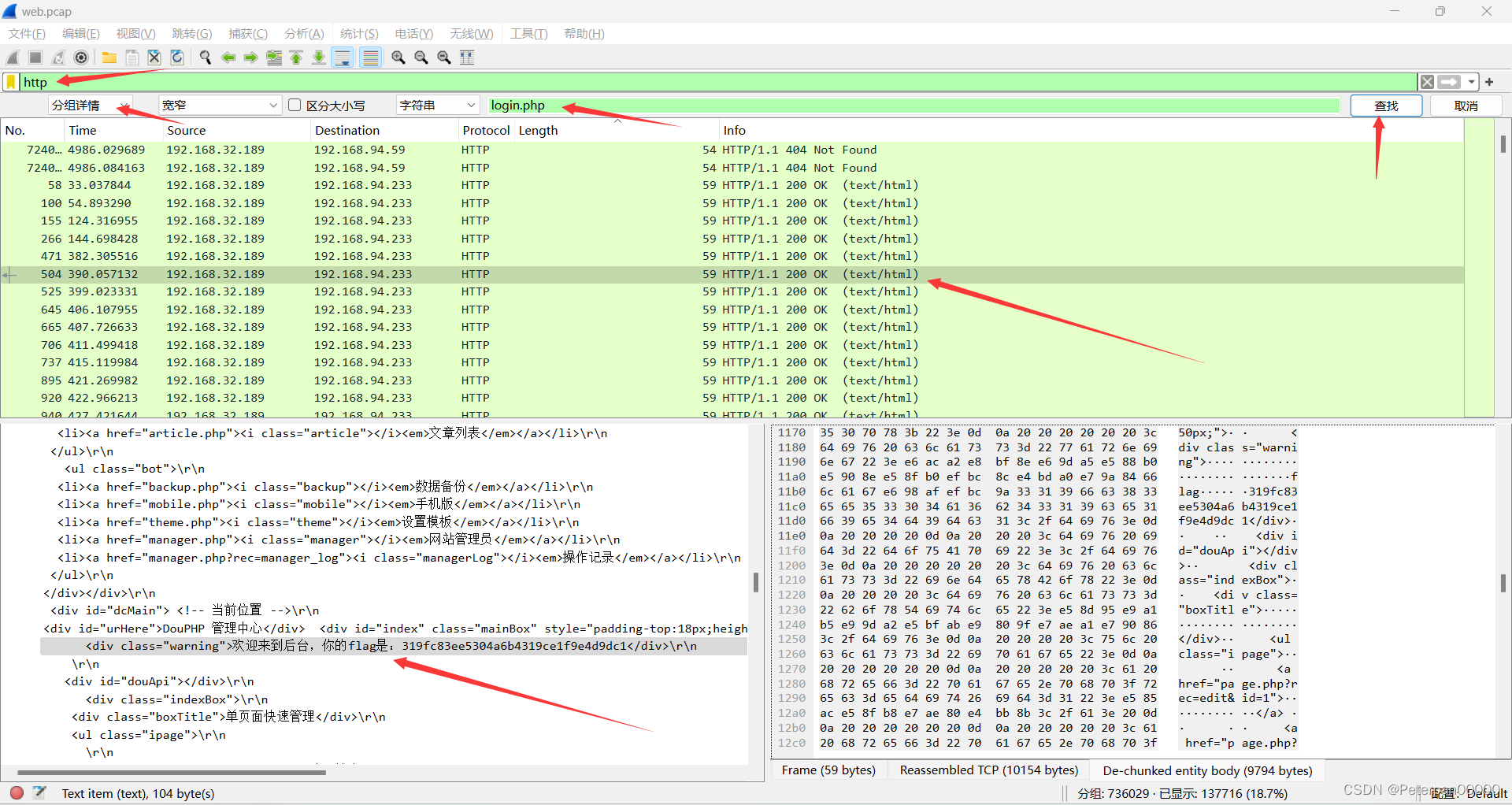Select the warning div line containing the flag
This screenshot has width=1512, height=805.
394,646
